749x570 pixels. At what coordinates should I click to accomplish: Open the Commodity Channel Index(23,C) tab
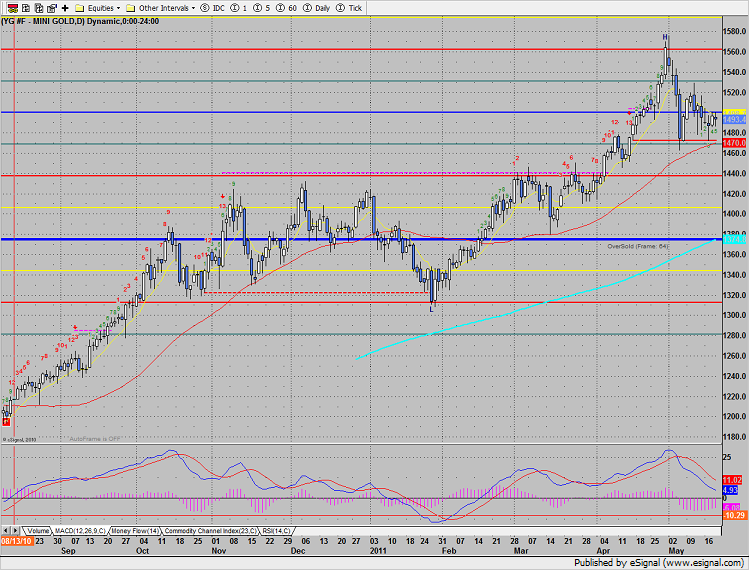[x=211, y=531]
